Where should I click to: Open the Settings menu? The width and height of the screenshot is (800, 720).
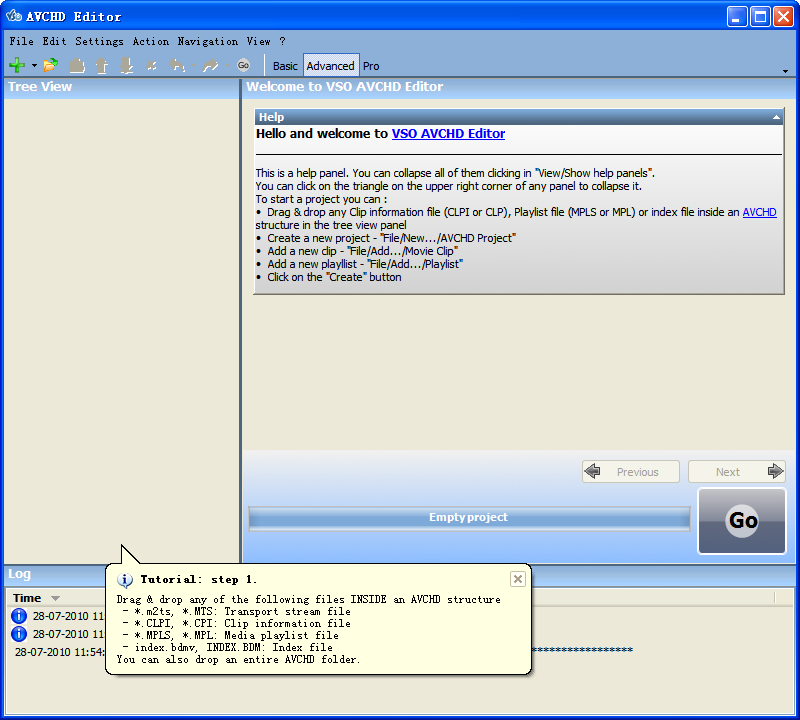(x=99, y=41)
